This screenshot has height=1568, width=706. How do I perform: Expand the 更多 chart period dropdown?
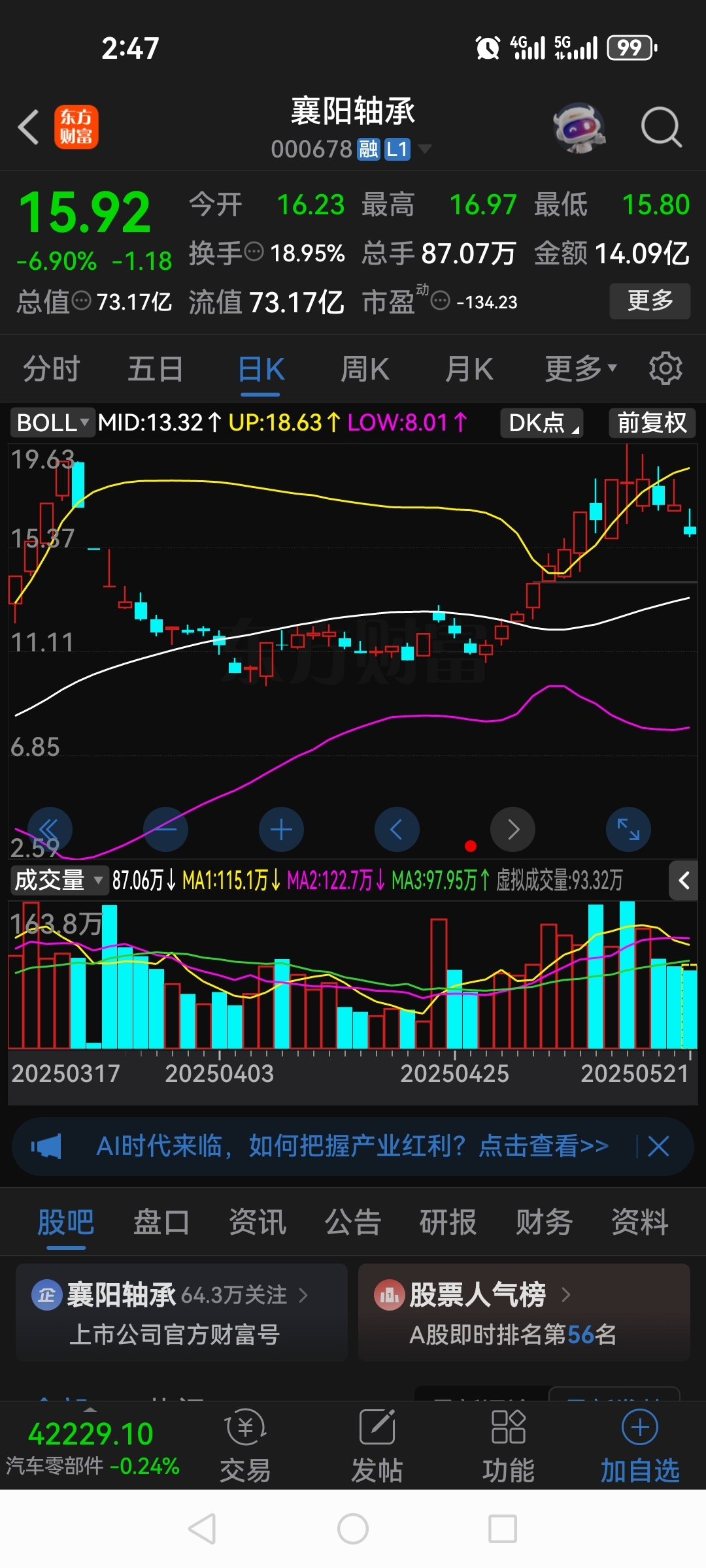point(581,368)
